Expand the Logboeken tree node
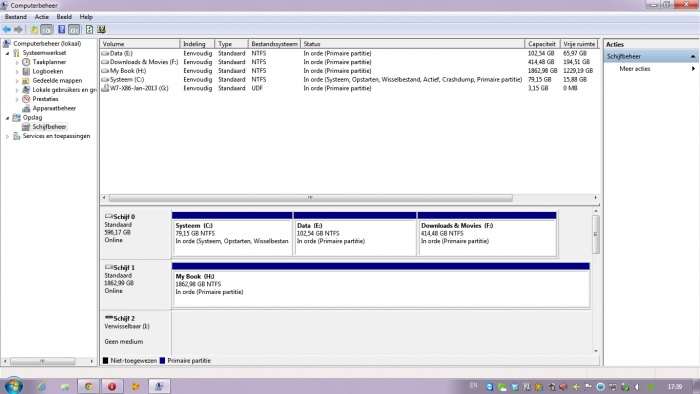The height and width of the screenshot is (394, 700). coord(17,72)
